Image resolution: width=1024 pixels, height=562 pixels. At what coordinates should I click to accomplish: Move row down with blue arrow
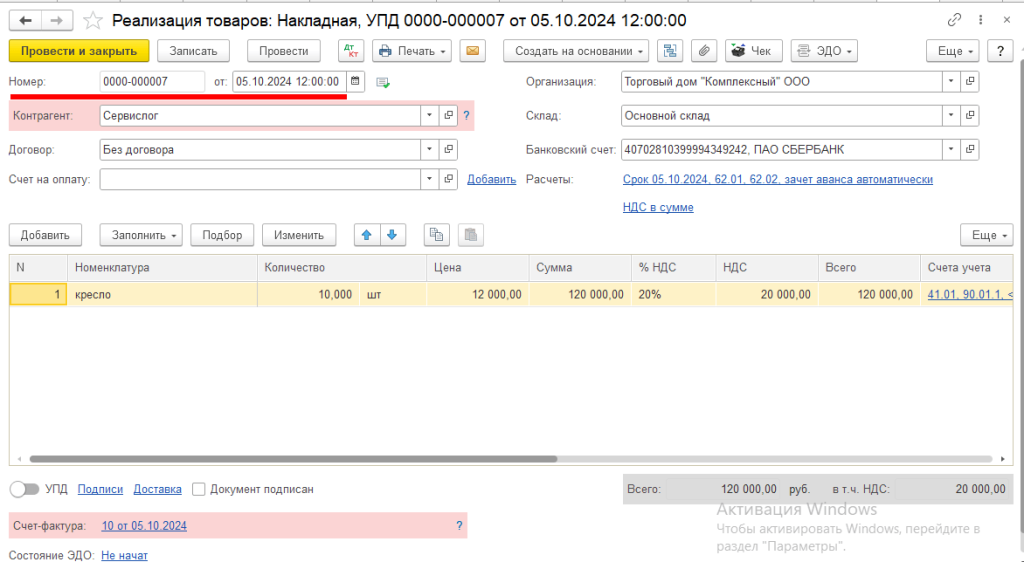(x=391, y=235)
